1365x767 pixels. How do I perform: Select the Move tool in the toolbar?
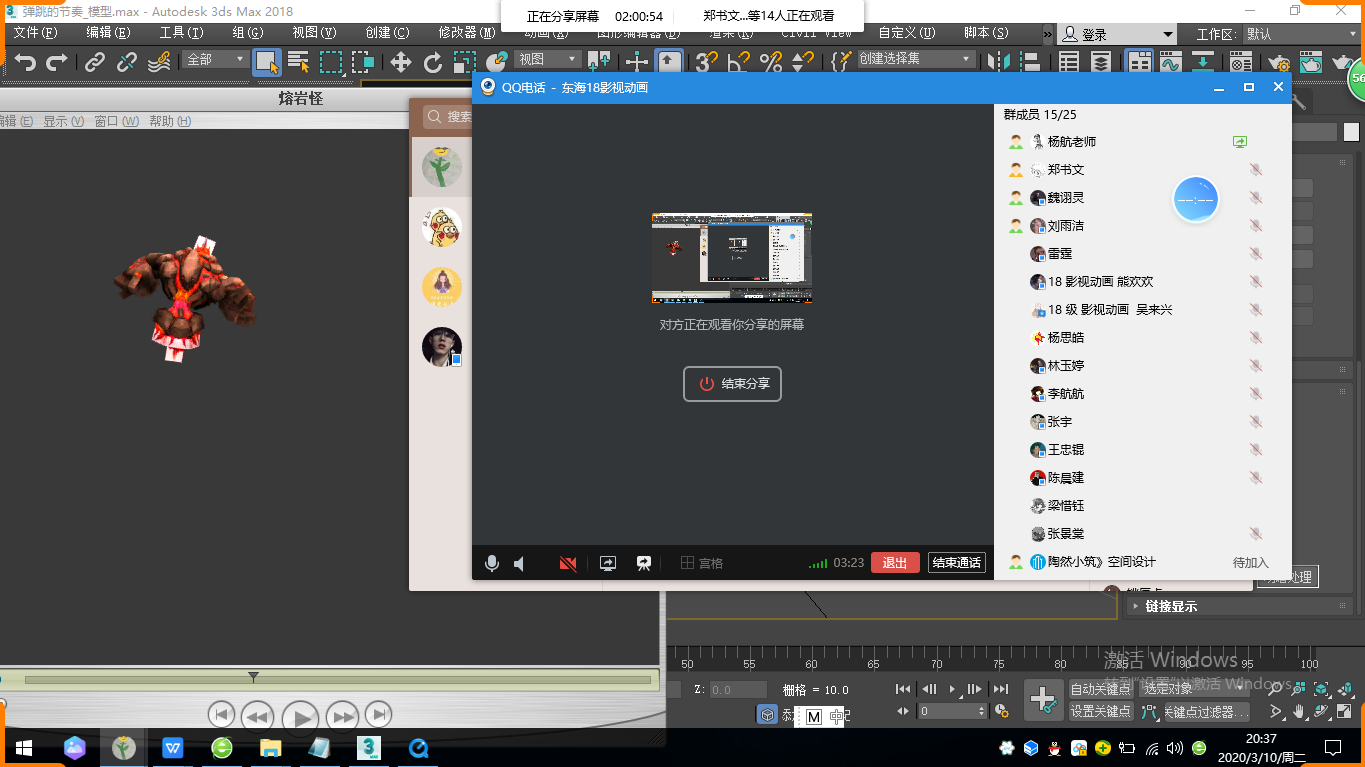(401, 62)
